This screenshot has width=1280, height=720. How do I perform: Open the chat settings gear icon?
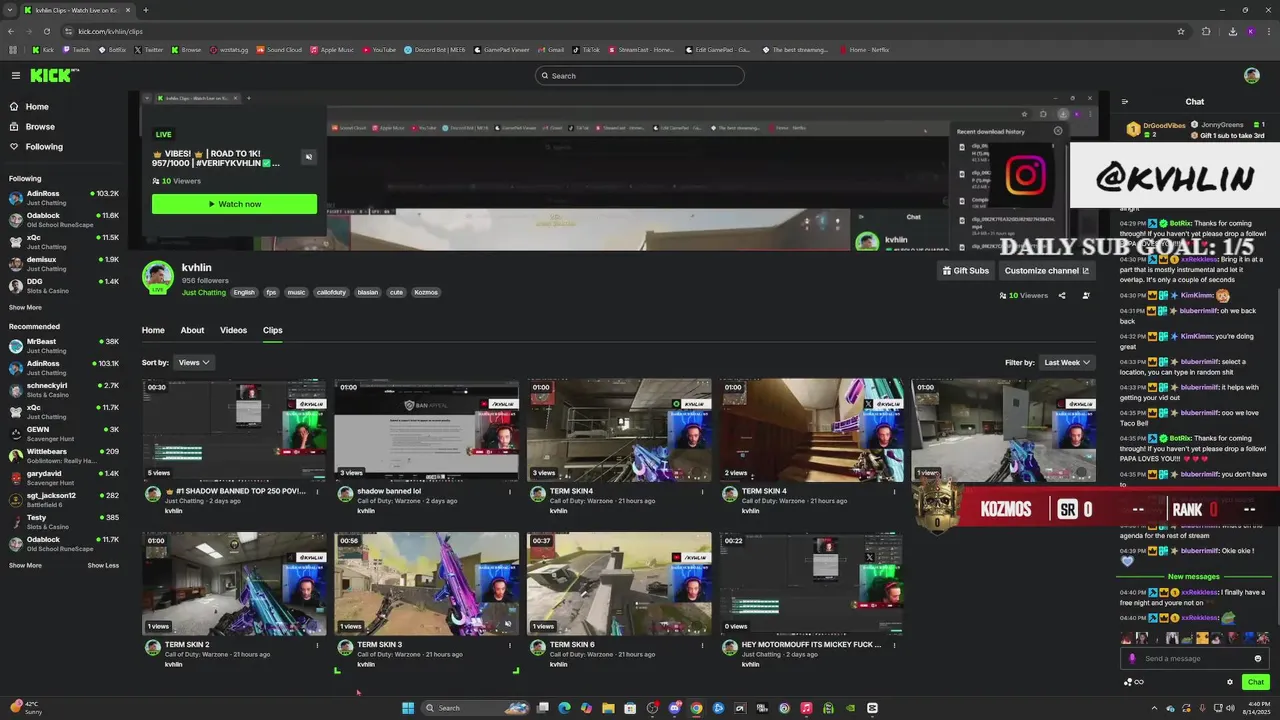click(1230, 682)
